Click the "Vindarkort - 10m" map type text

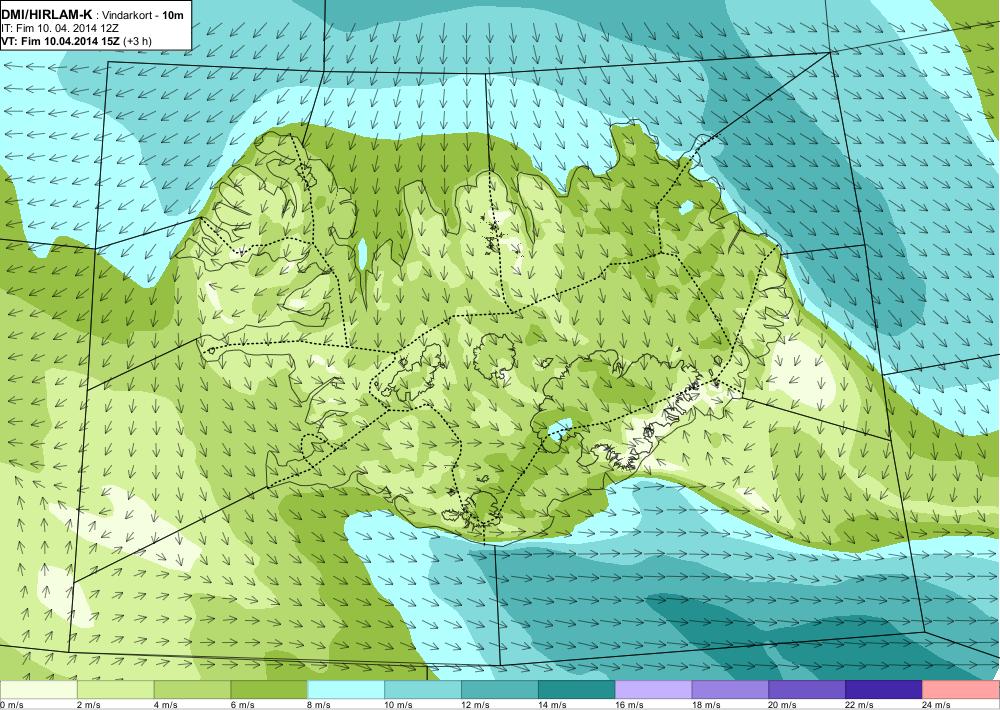point(144,15)
